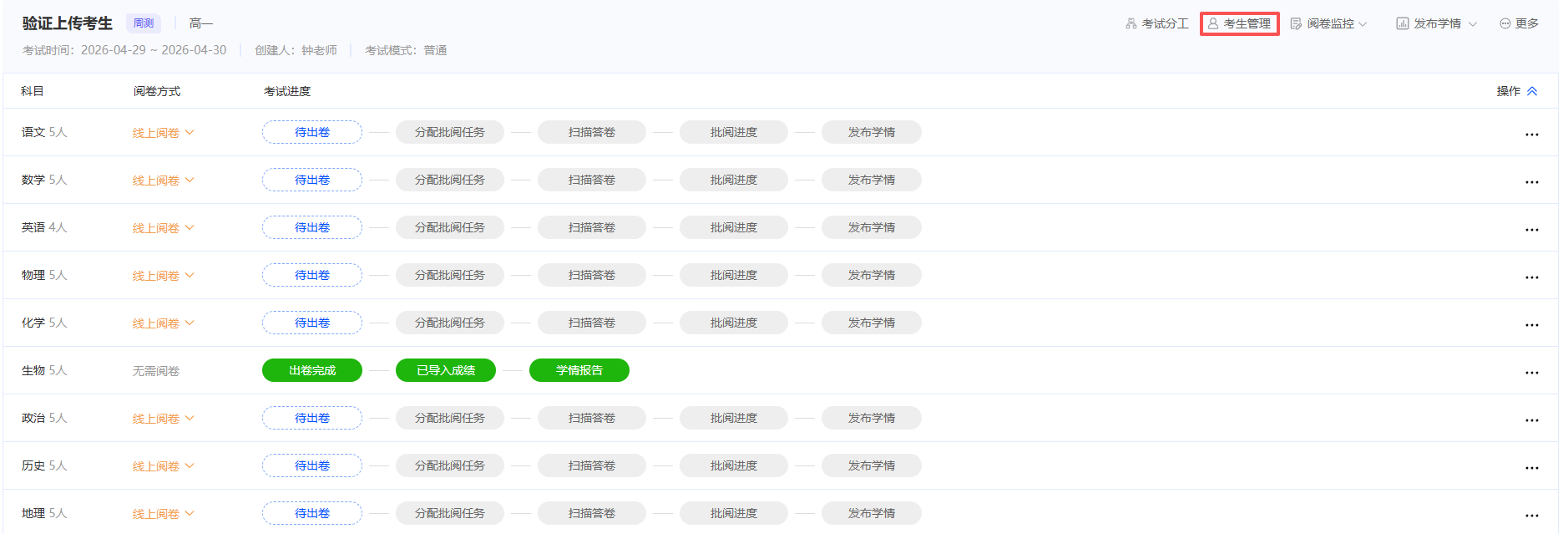Open three-dot actions for 生物 row
The image size is (1568, 534).
1531,372
